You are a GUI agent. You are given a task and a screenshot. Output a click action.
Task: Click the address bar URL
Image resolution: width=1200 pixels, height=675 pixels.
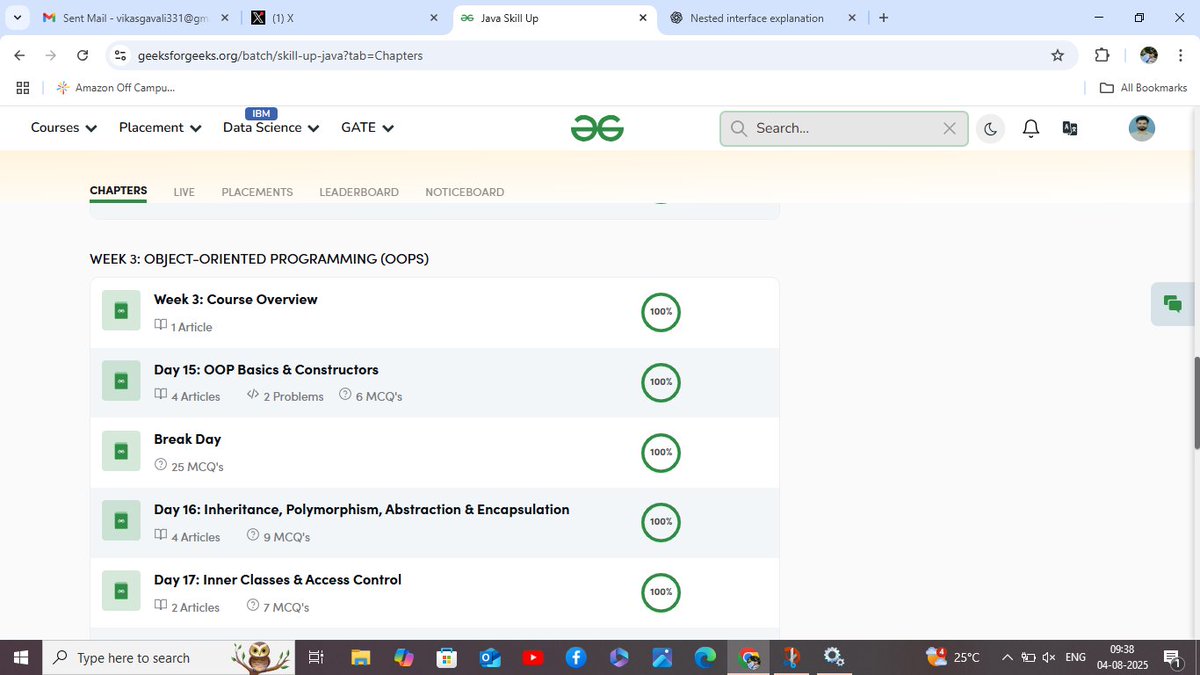pos(280,56)
